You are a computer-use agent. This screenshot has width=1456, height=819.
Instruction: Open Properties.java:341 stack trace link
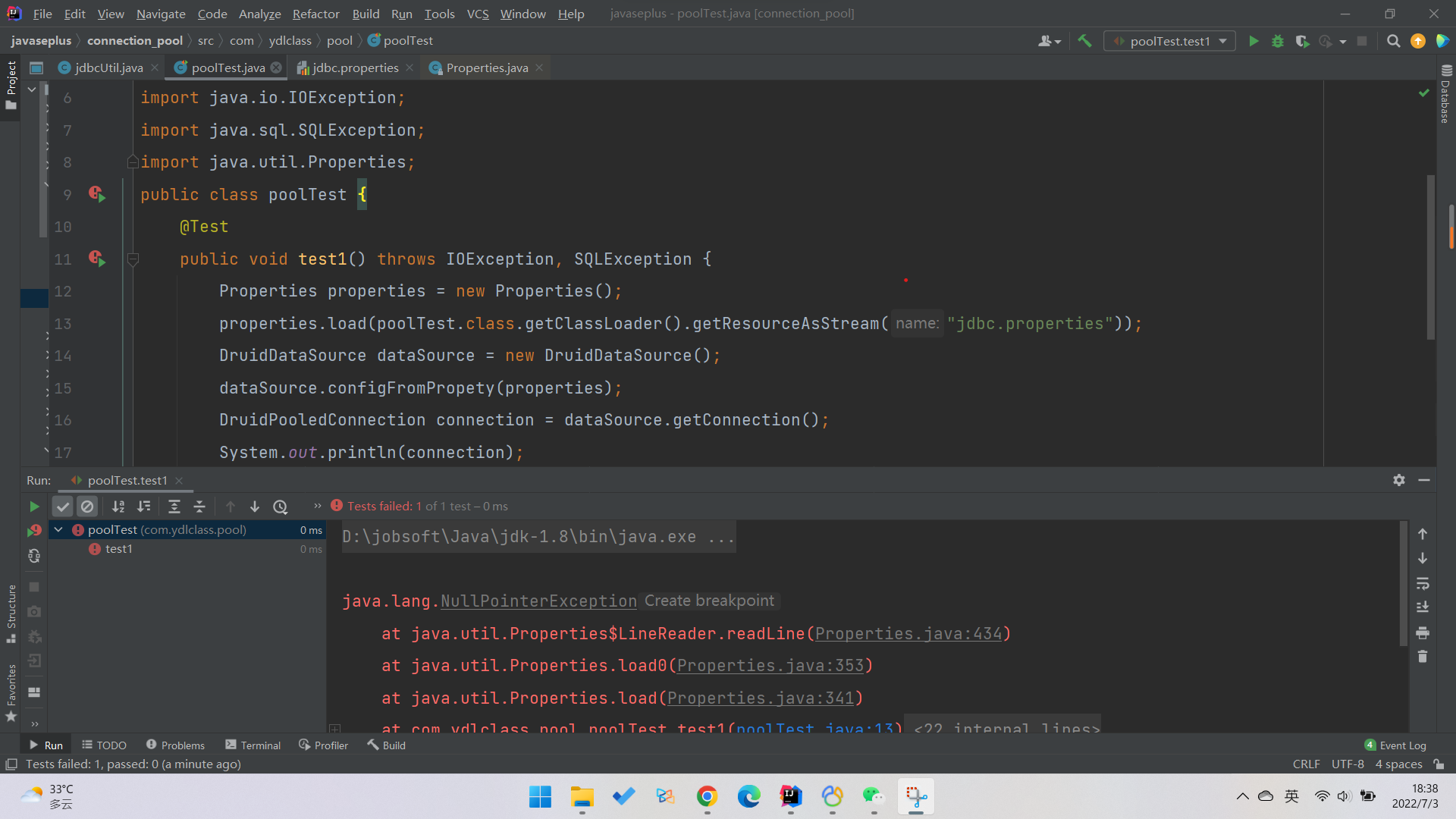(761, 698)
